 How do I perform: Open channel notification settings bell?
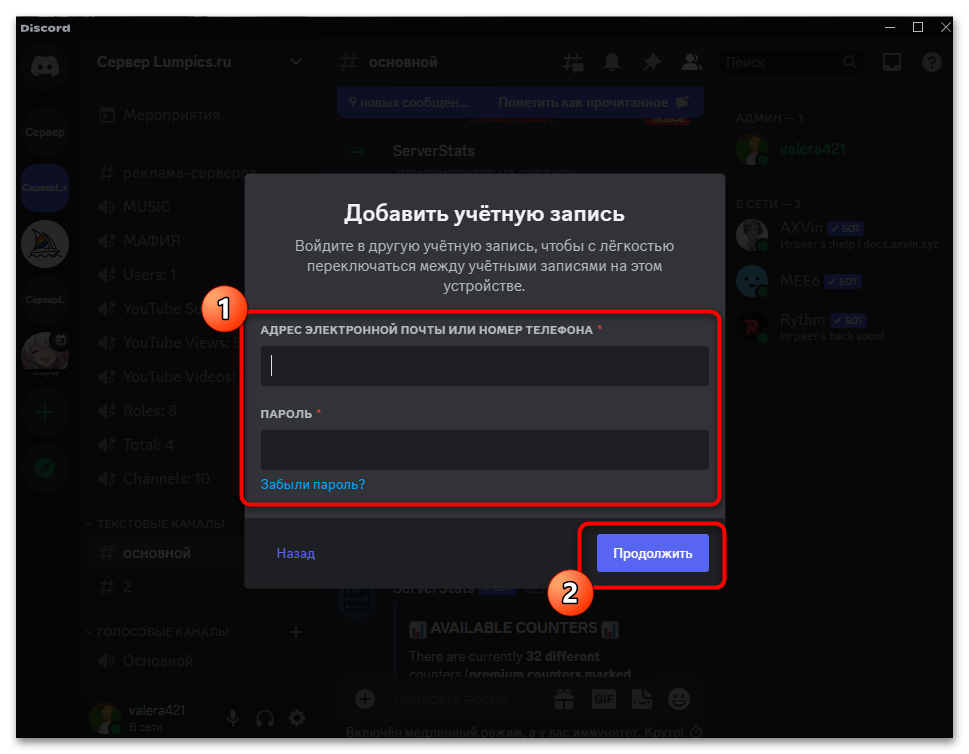click(x=611, y=61)
